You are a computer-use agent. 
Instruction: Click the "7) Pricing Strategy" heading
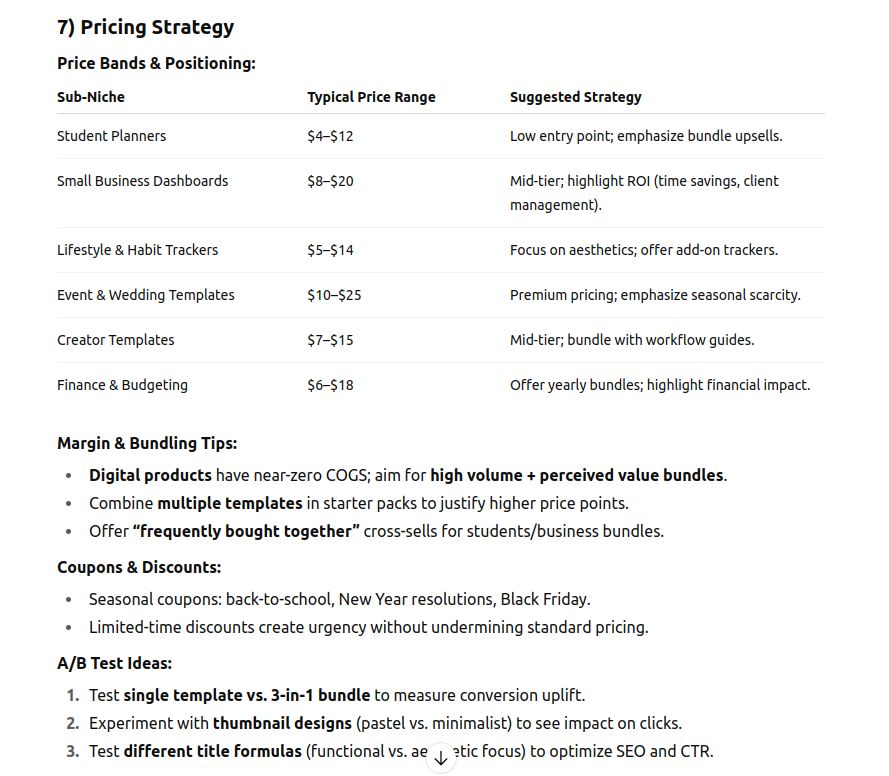(x=146, y=27)
